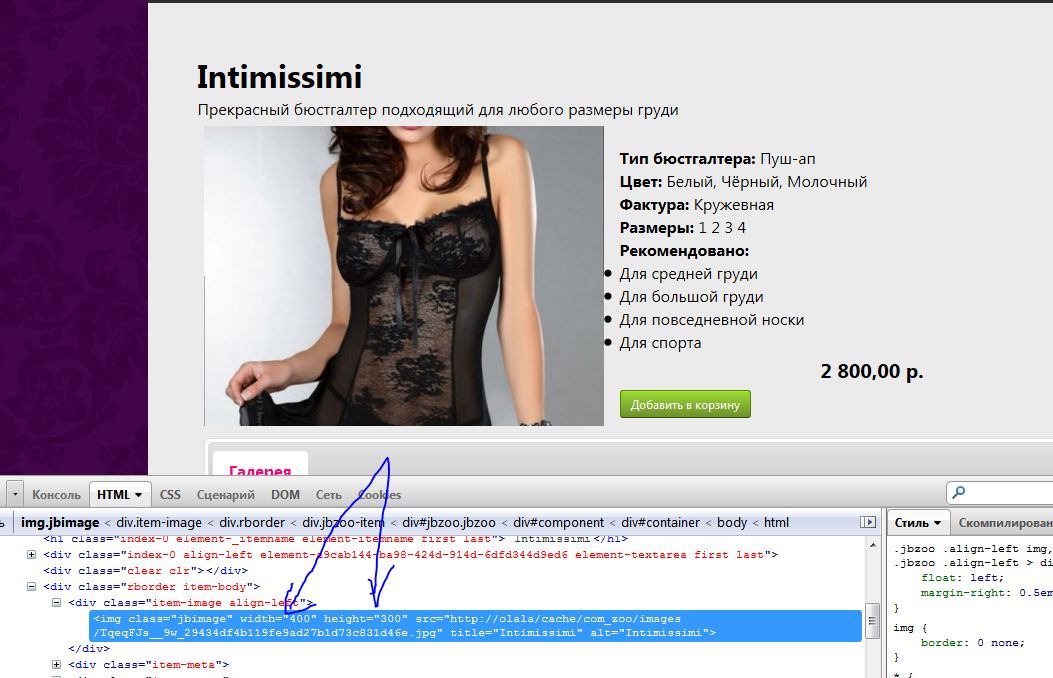Click the Добавить в корзину button
Screen dimensions: 1053x678
pos(685,404)
